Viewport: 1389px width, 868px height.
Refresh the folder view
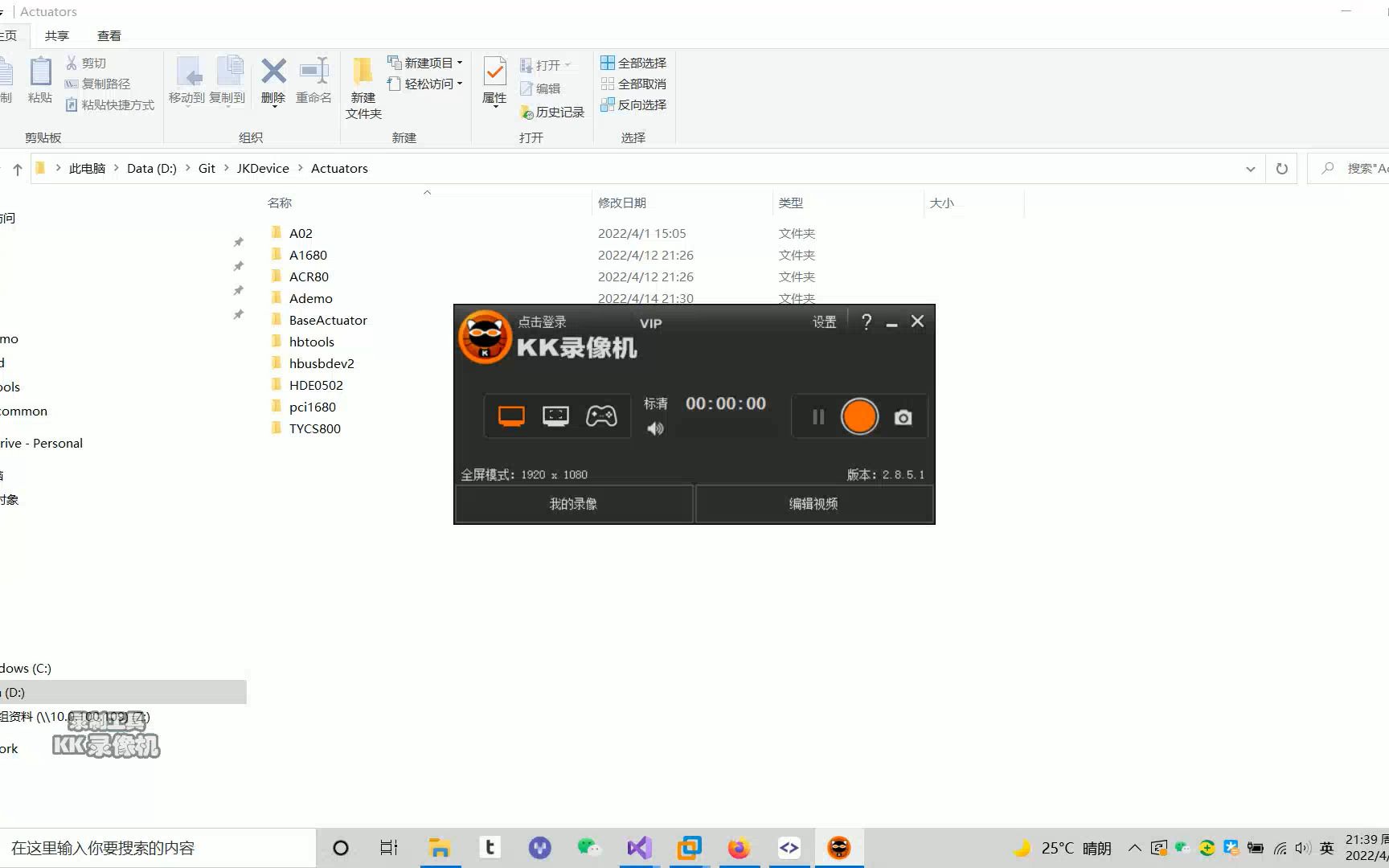tap(1282, 169)
